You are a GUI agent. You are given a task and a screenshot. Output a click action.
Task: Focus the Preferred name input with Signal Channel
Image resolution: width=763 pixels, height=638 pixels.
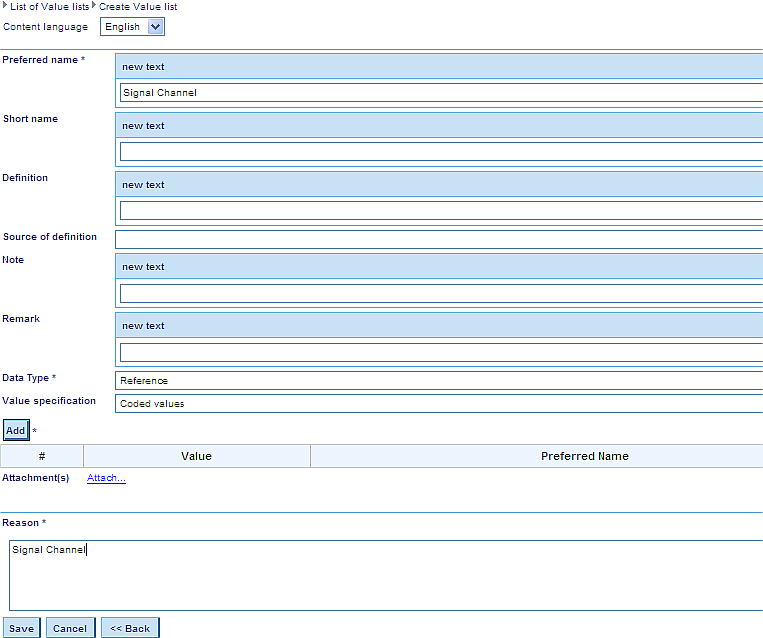pyautogui.click(x=440, y=93)
